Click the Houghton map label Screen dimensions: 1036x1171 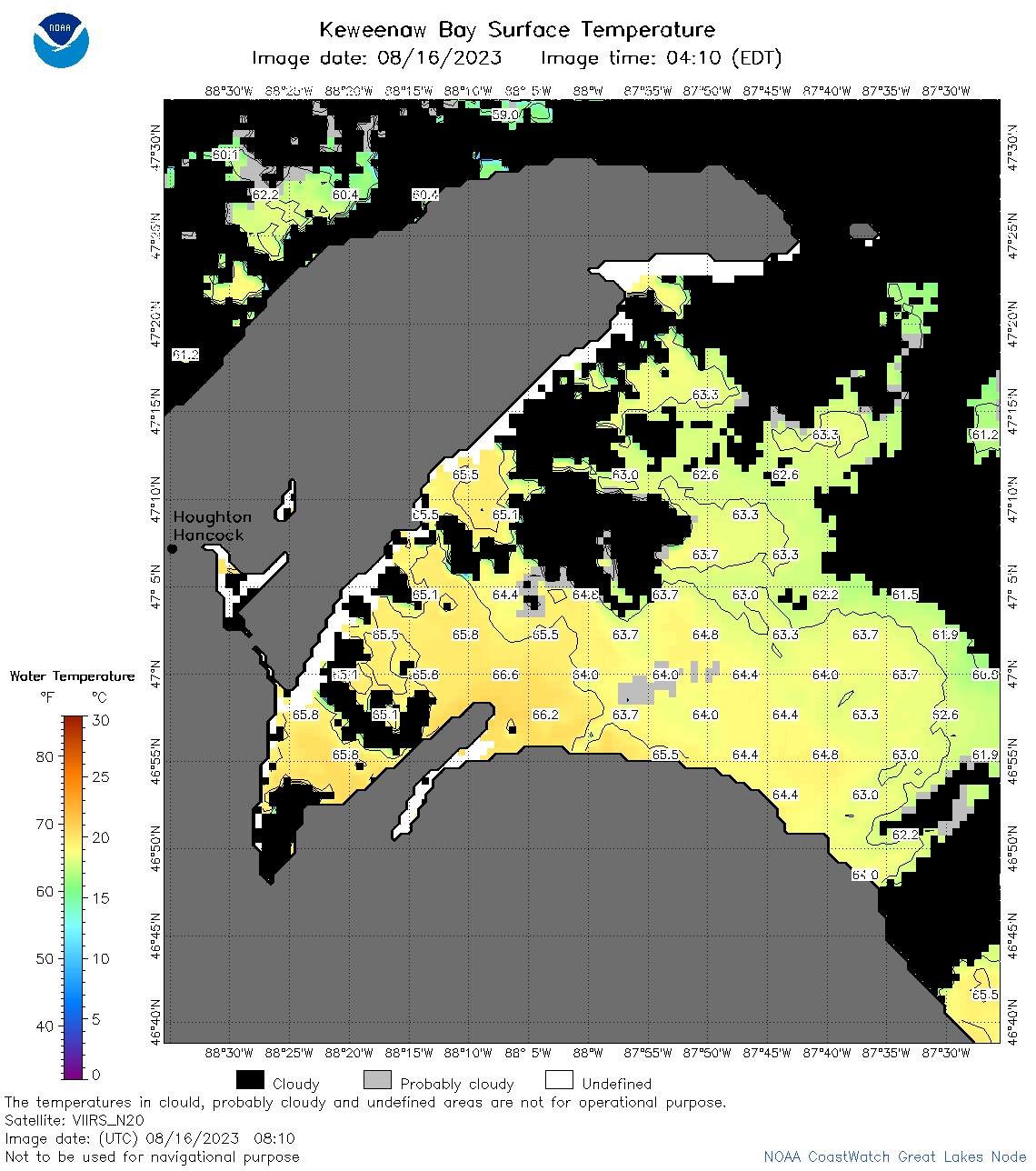pos(213,516)
